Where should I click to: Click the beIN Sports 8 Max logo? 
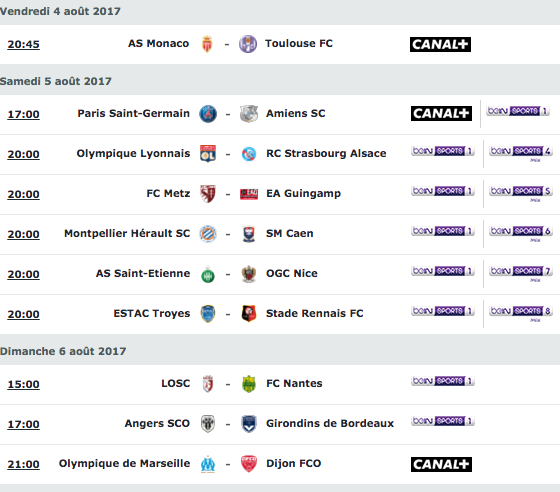pyautogui.click(x=521, y=313)
